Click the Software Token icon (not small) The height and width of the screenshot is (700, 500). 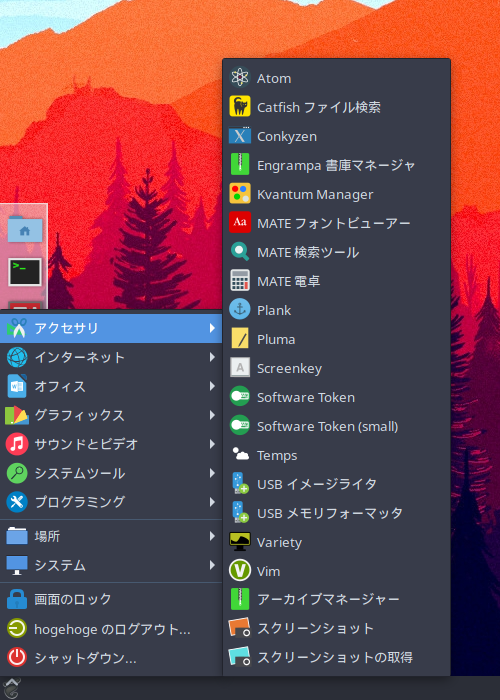pyautogui.click(x=240, y=397)
